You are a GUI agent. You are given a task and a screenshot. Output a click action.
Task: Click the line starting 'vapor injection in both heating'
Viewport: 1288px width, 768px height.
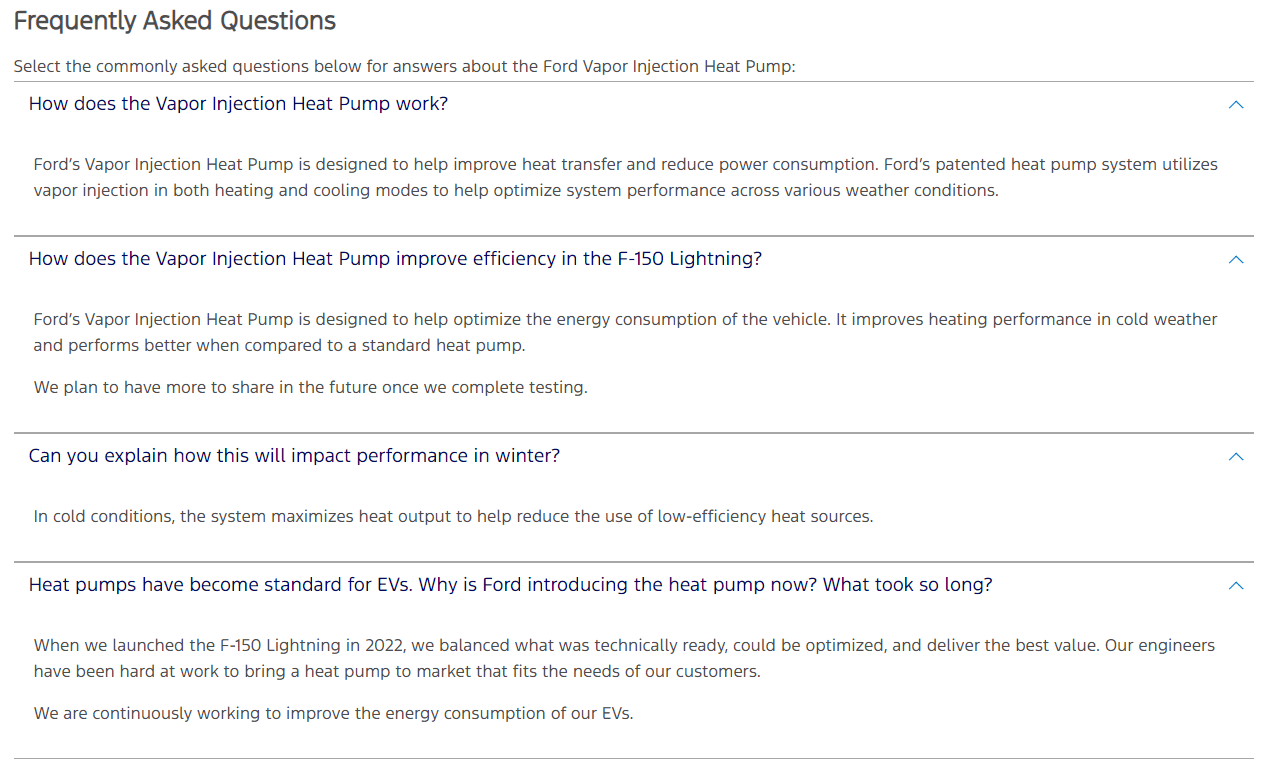(x=515, y=190)
